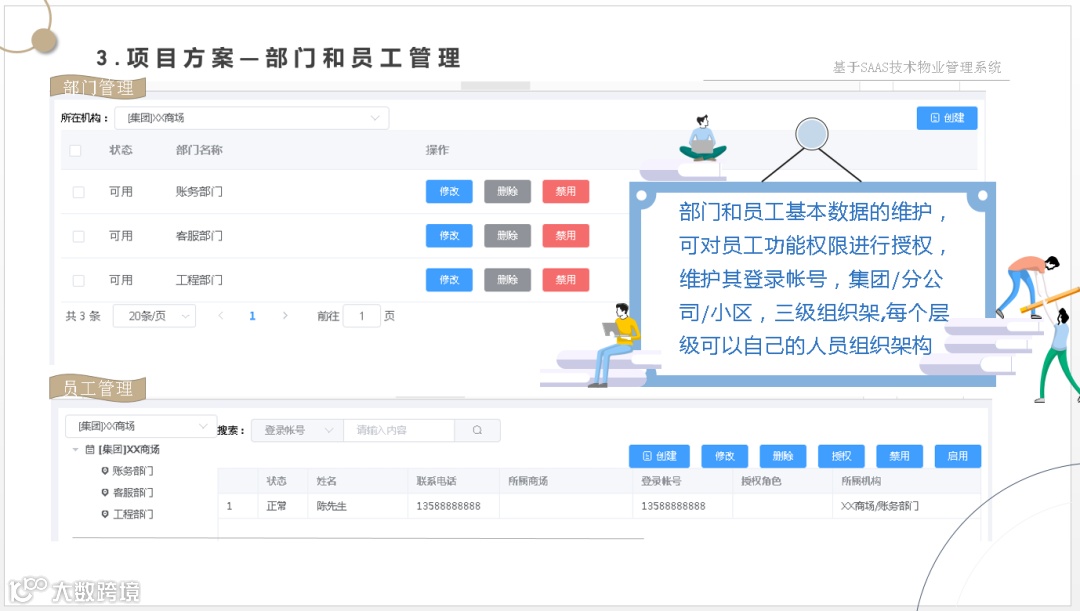Select page number 1 in pagination
This screenshot has width=1080, height=611.
(x=252, y=316)
